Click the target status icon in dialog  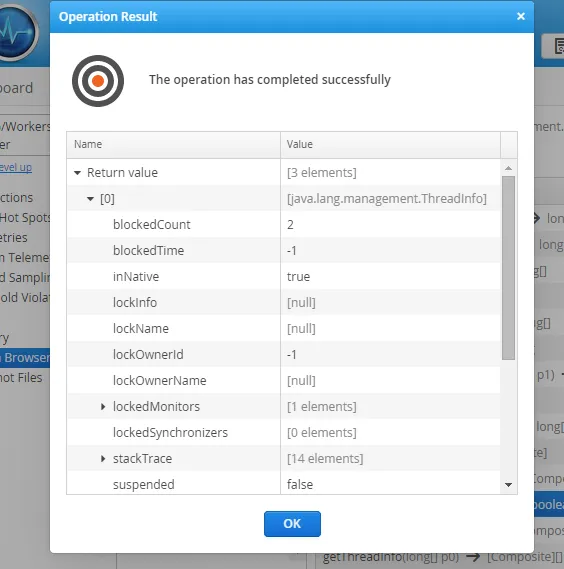(98, 81)
